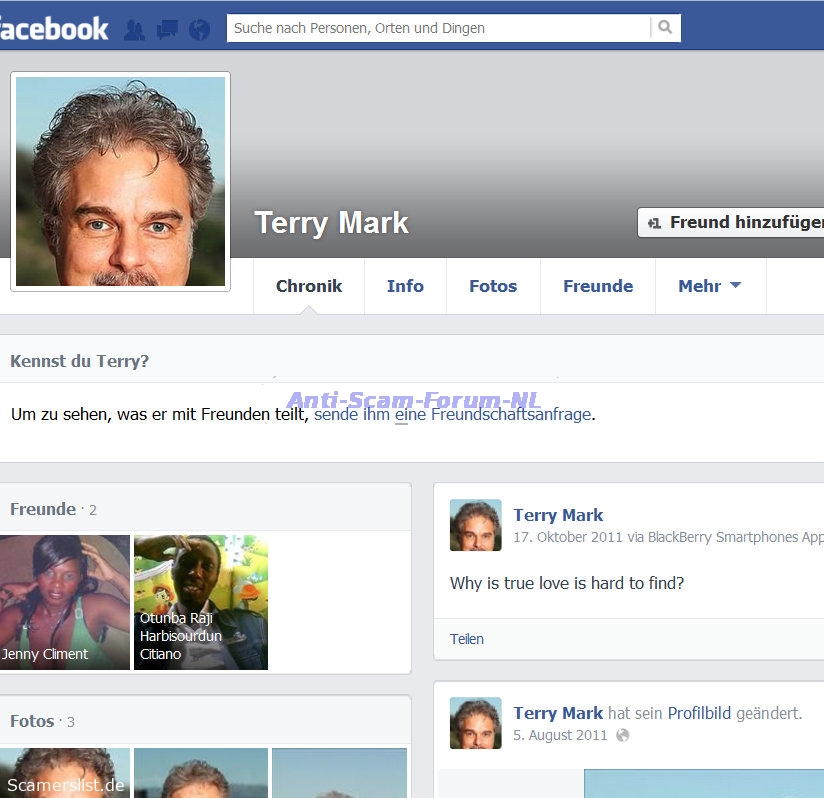The height and width of the screenshot is (798, 824).
Task: Open the notifications globe icon
Action: (200, 30)
